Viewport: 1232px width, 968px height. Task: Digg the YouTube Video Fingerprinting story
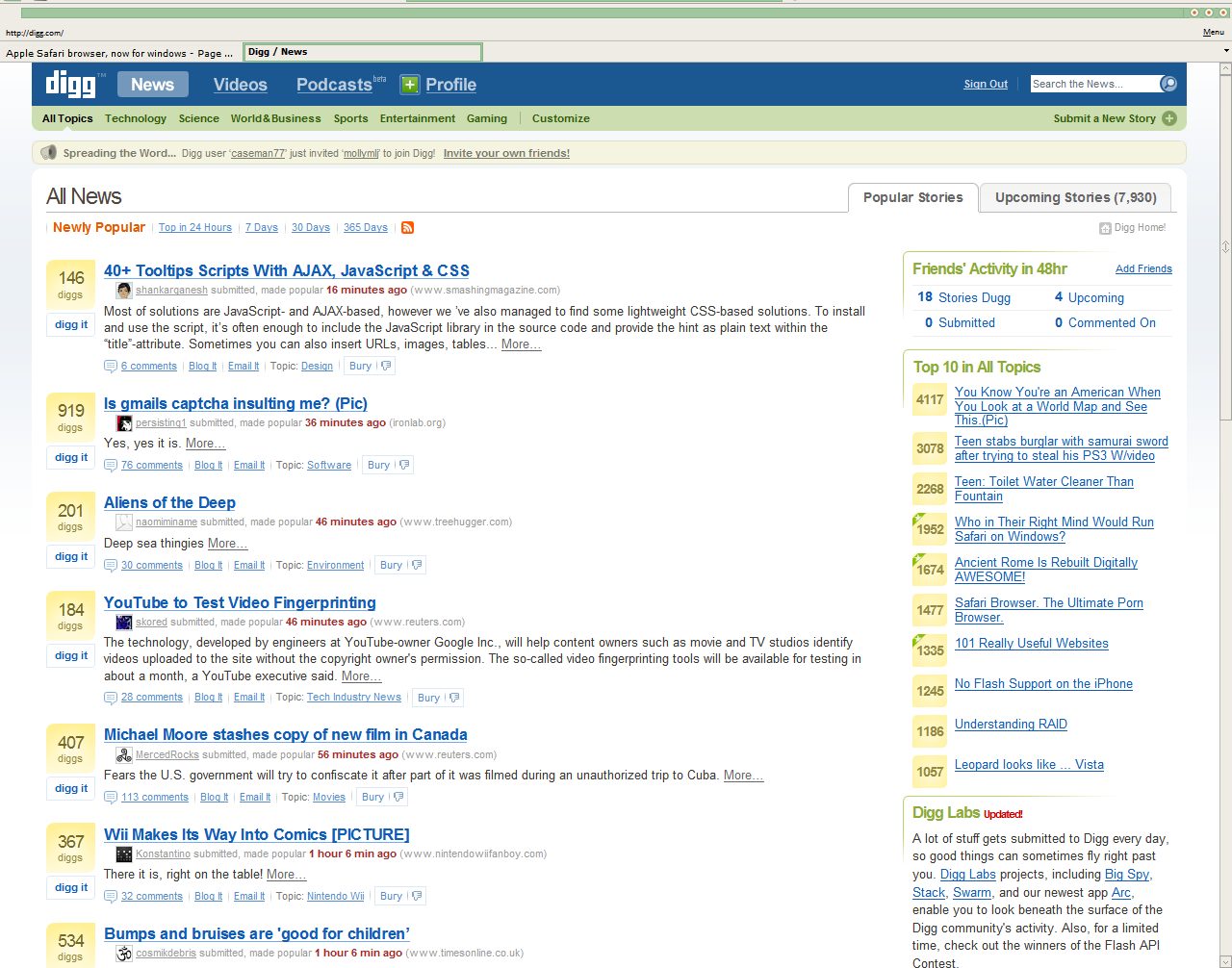click(x=71, y=656)
